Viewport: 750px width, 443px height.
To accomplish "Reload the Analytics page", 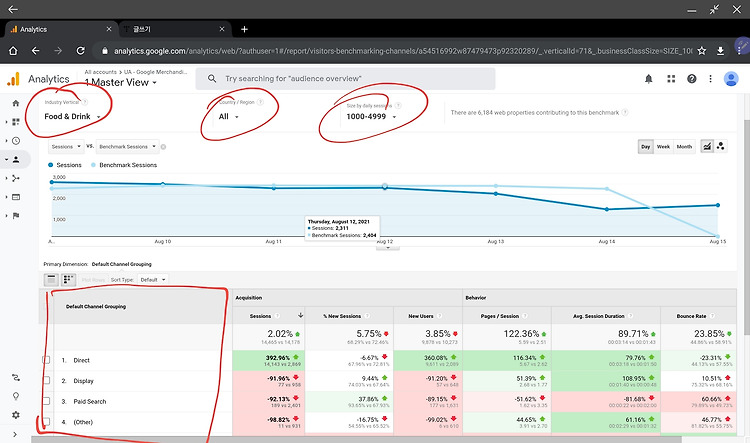I will (x=80, y=51).
